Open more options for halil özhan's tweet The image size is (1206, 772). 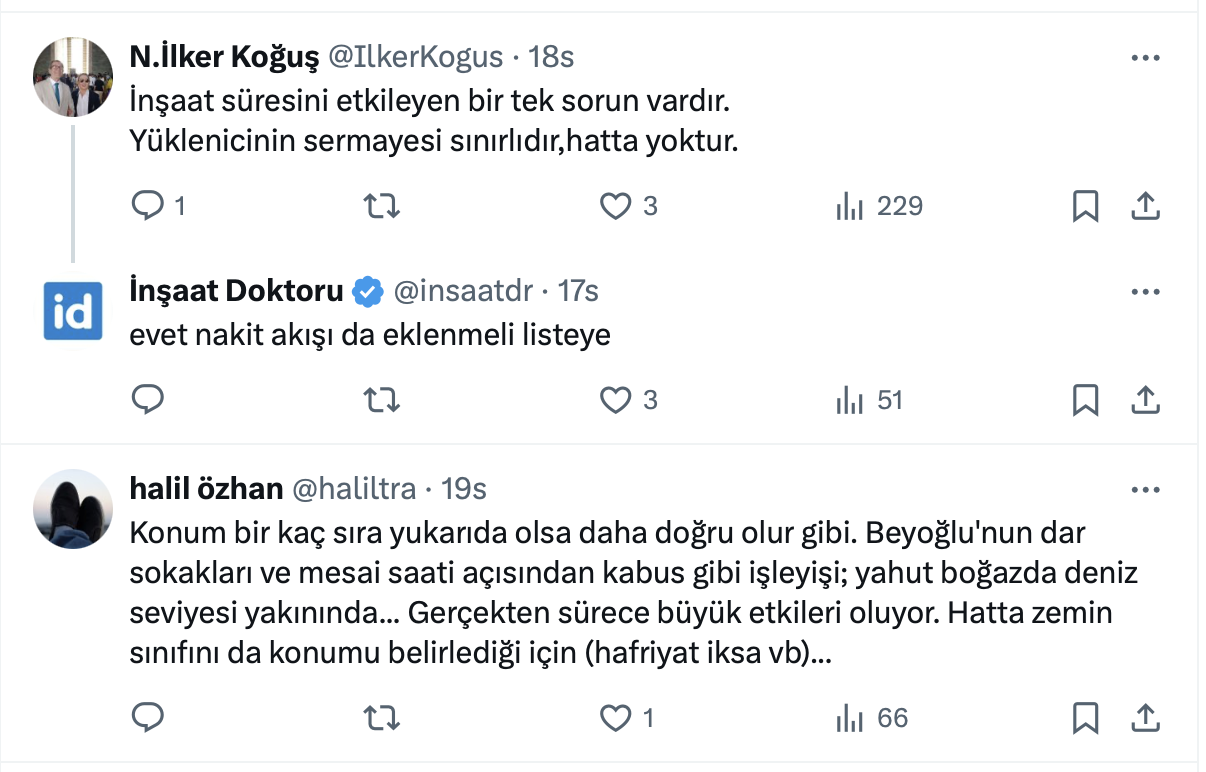tap(1145, 489)
